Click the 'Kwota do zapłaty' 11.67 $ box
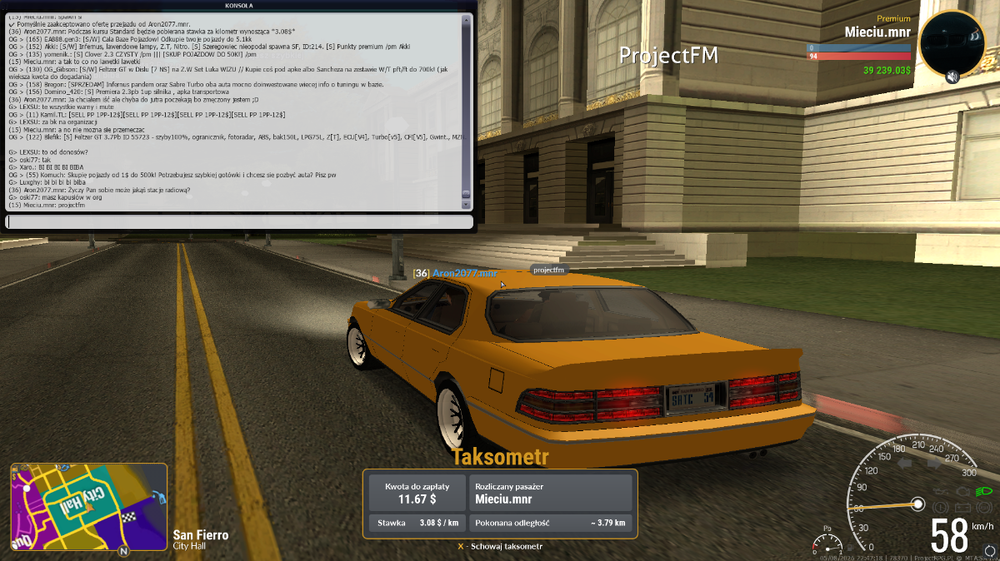 click(417, 493)
